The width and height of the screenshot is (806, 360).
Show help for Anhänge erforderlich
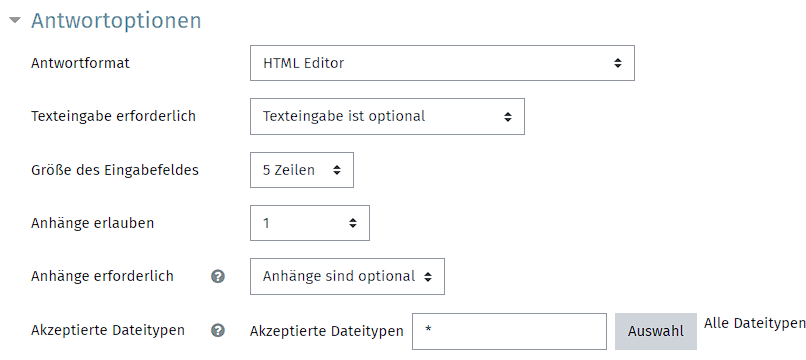[x=218, y=277]
